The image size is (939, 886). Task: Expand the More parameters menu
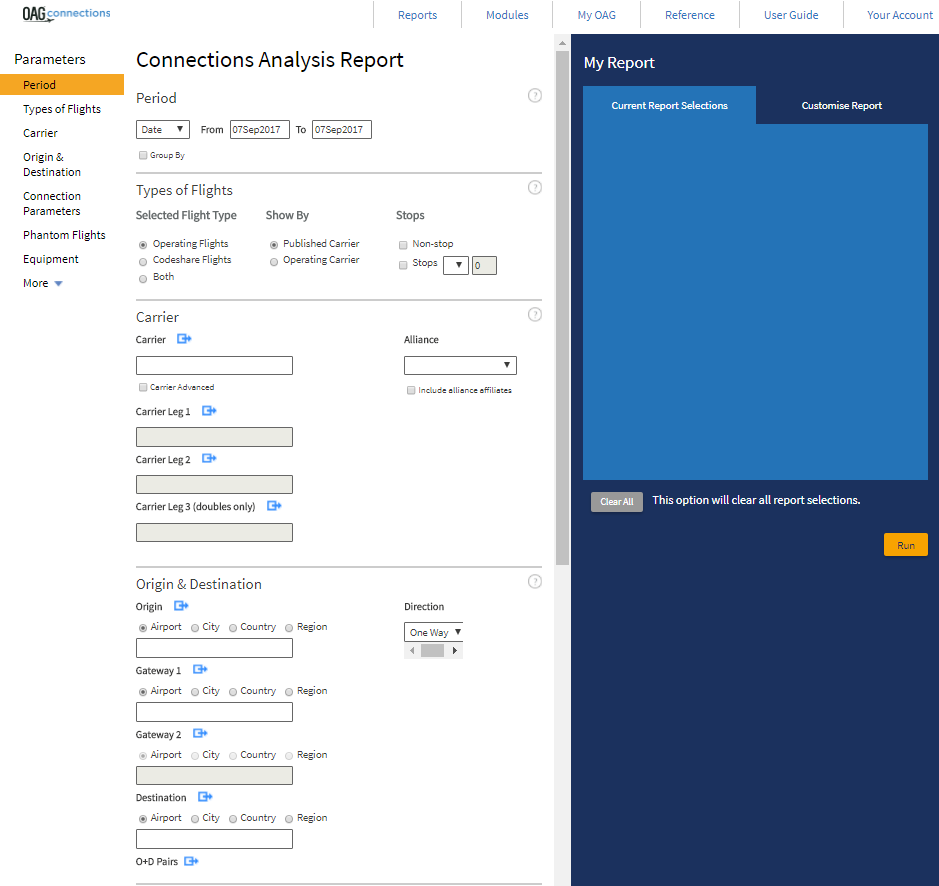click(43, 283)
